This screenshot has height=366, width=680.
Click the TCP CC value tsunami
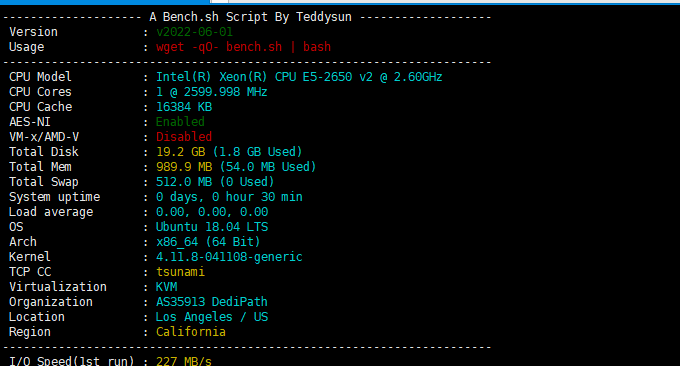180,272
